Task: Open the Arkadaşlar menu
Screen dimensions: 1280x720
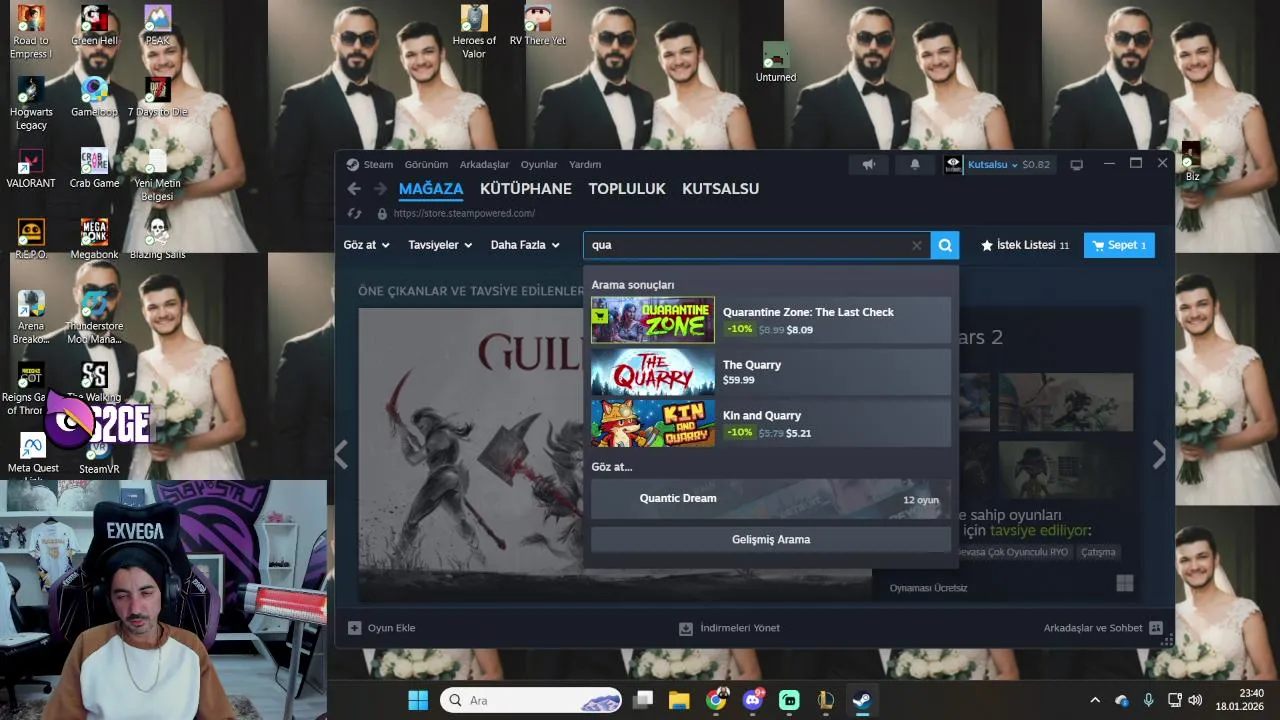Action: coord(484,164)
